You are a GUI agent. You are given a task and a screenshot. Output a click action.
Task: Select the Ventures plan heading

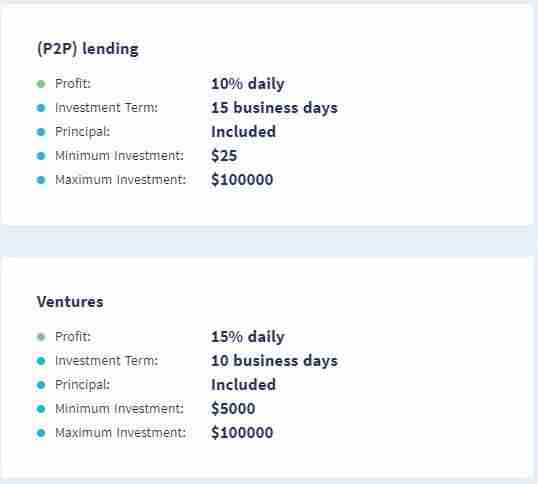[x=70, y=302]
